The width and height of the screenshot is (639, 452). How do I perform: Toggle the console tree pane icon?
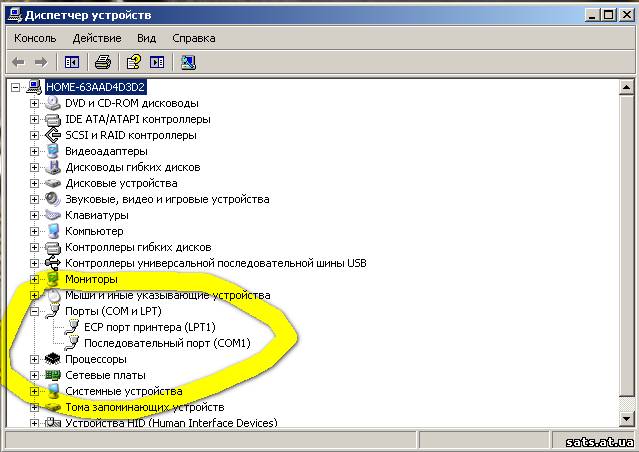72,62
